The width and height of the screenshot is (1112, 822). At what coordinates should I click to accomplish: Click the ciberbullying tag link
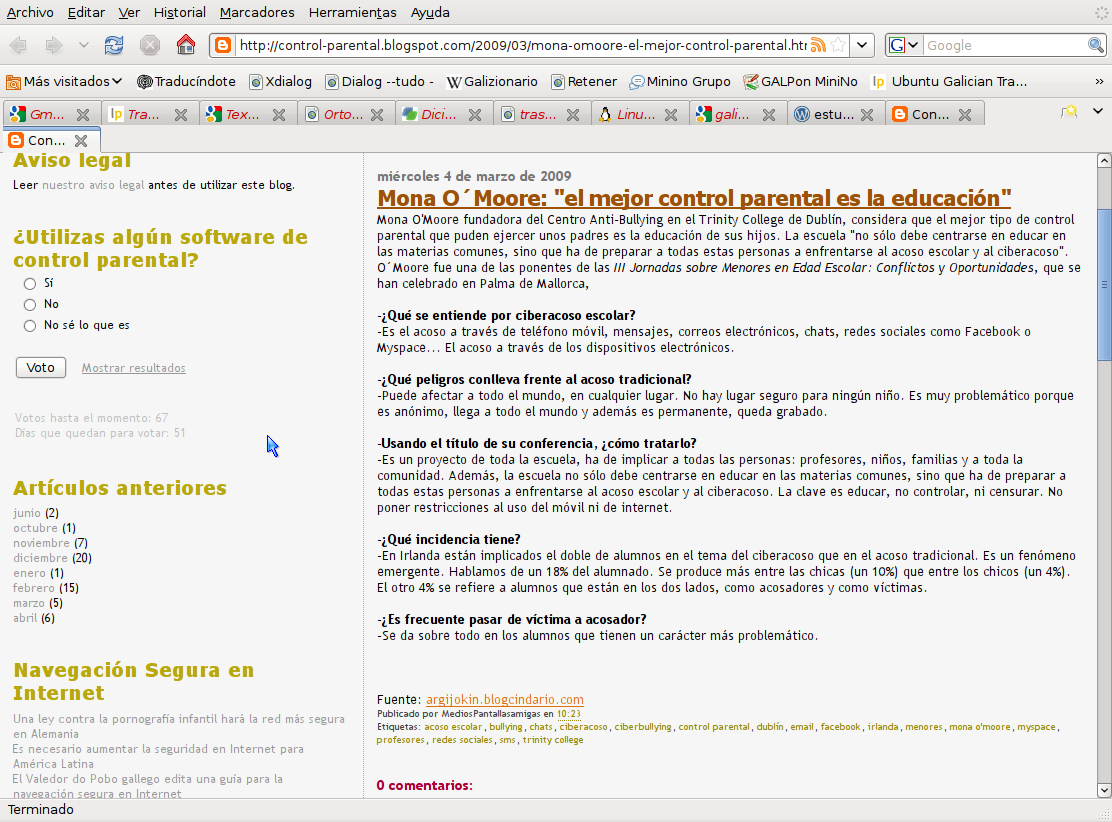[643, 727]
